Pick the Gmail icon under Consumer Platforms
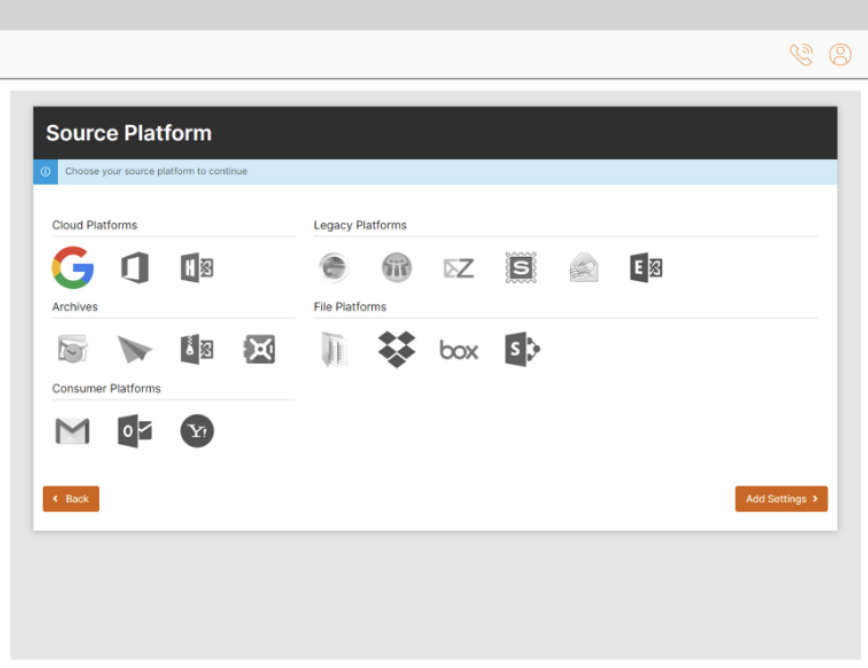This screenshot has width=868, height=668. [x=73, y=431]
